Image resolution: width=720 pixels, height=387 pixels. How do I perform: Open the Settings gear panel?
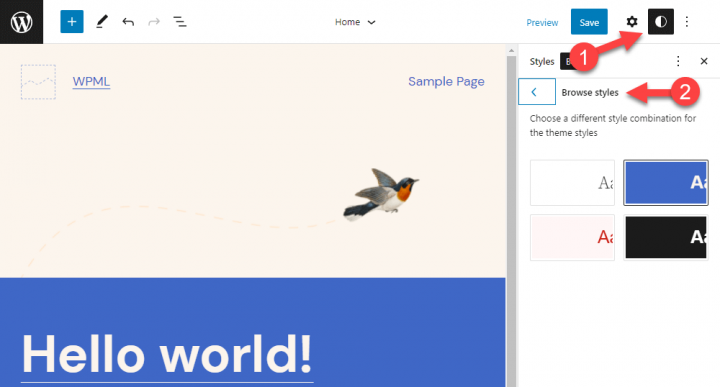point(632,22)
